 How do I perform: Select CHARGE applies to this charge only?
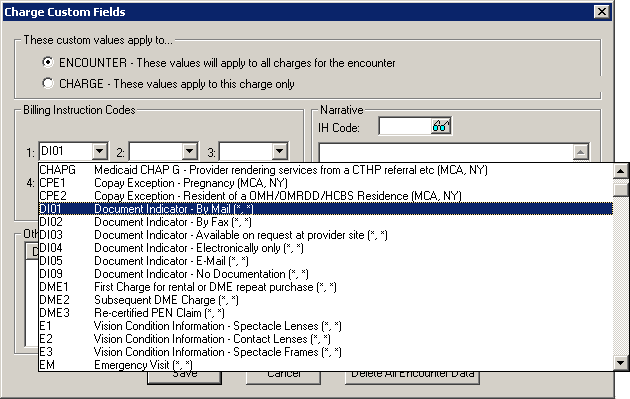[x=48, y=83]
